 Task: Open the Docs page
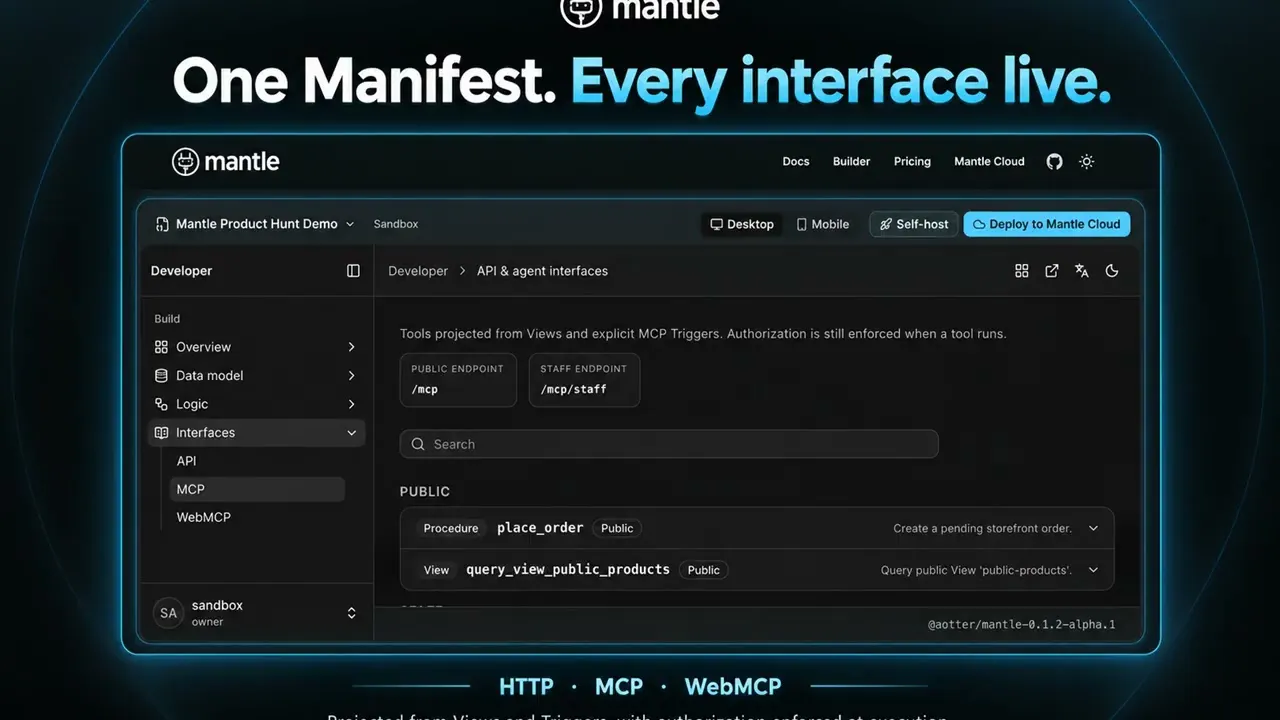(x=796, y=161)
